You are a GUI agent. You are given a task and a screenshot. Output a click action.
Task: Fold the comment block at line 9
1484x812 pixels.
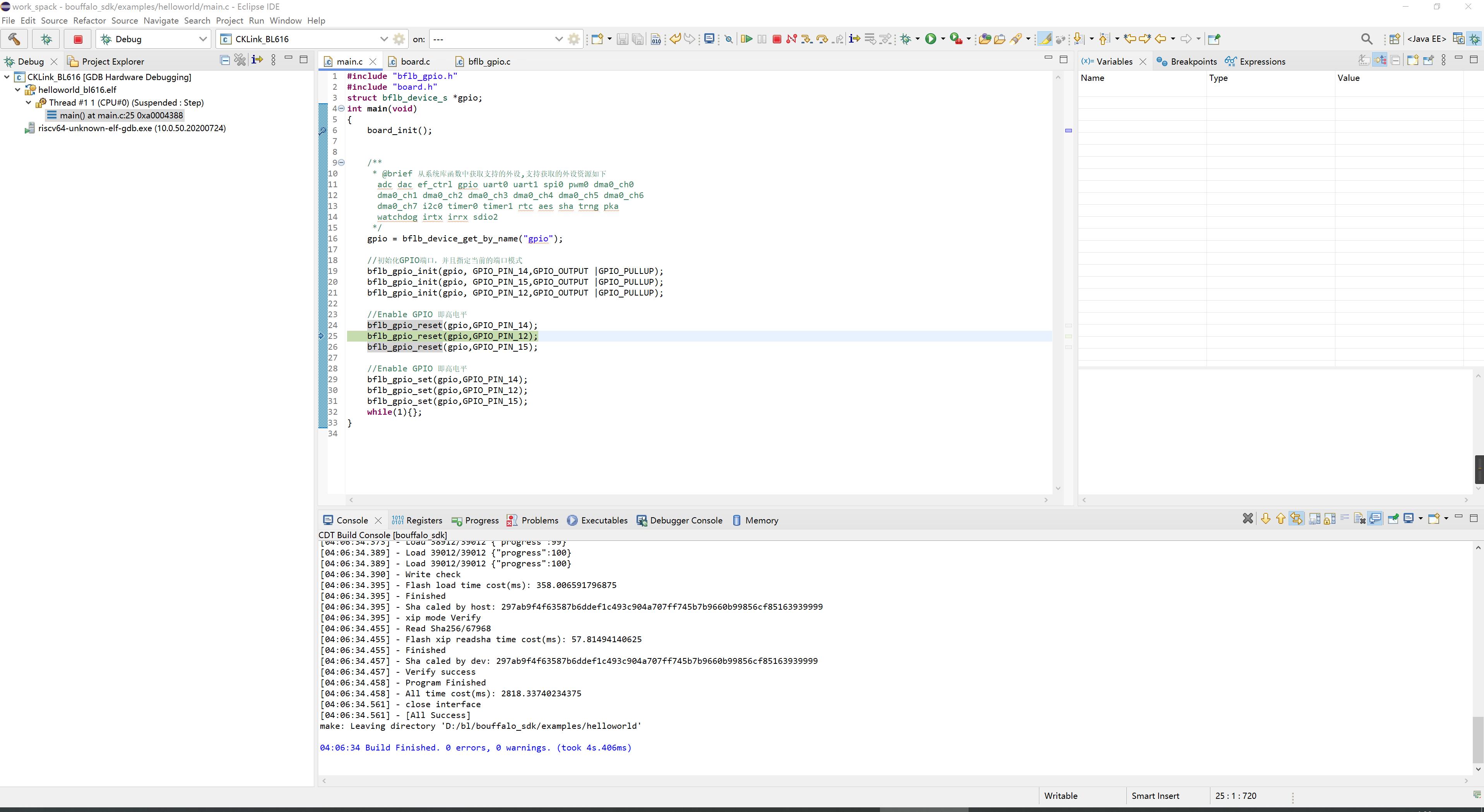pyautogui.click(x=342, y=162)
